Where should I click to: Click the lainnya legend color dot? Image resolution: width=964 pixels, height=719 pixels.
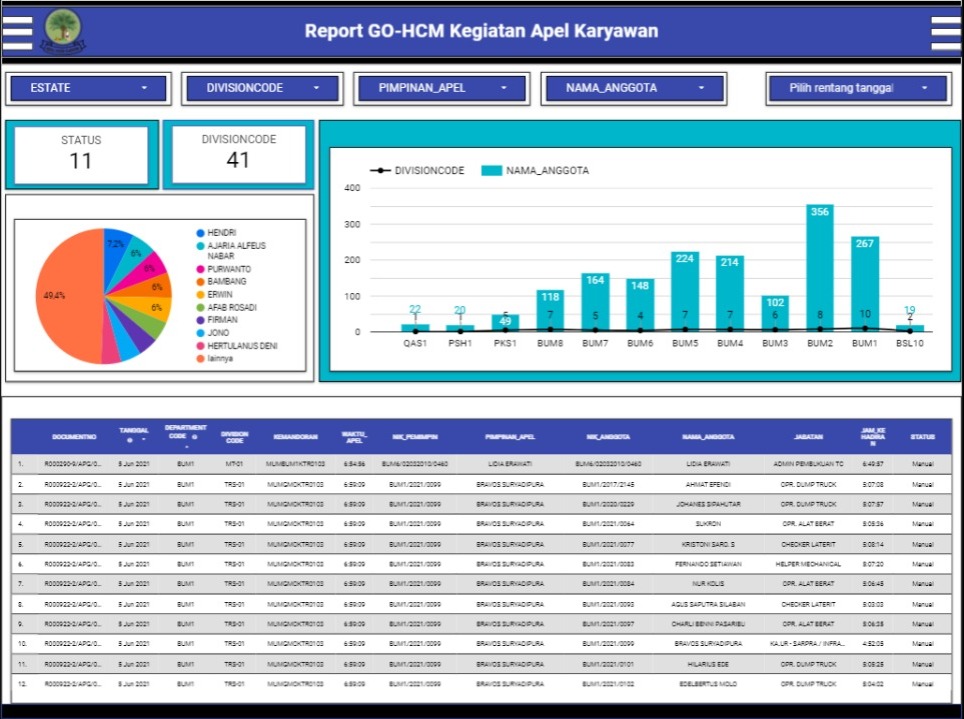pyautogui.click(x=201, y=358)
